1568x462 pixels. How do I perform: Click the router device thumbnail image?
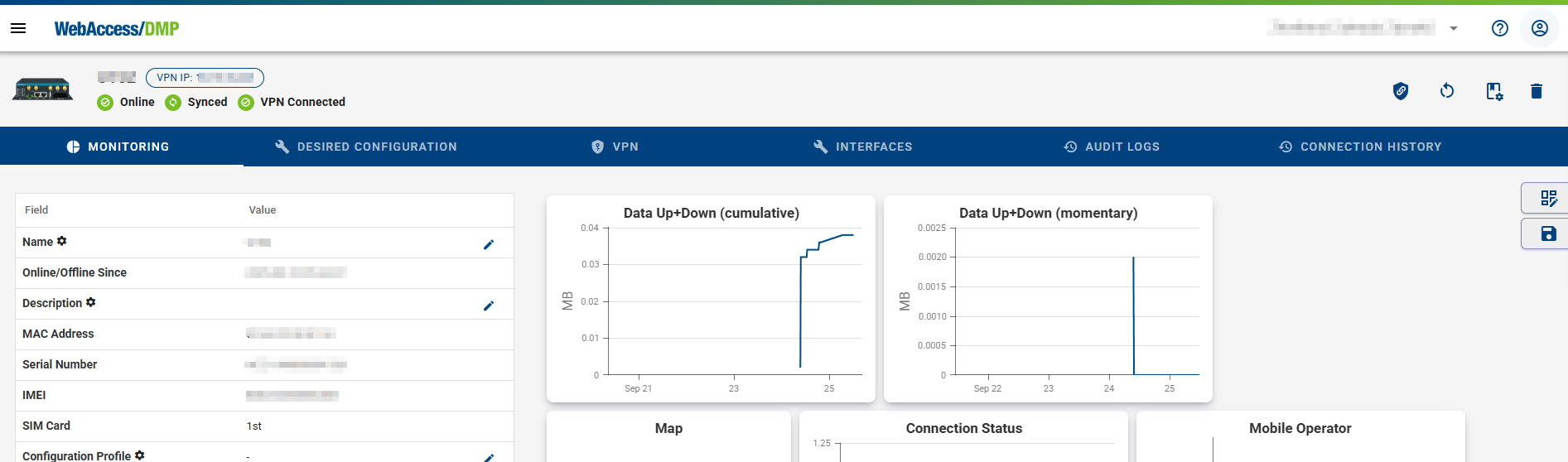coord(42,89)
